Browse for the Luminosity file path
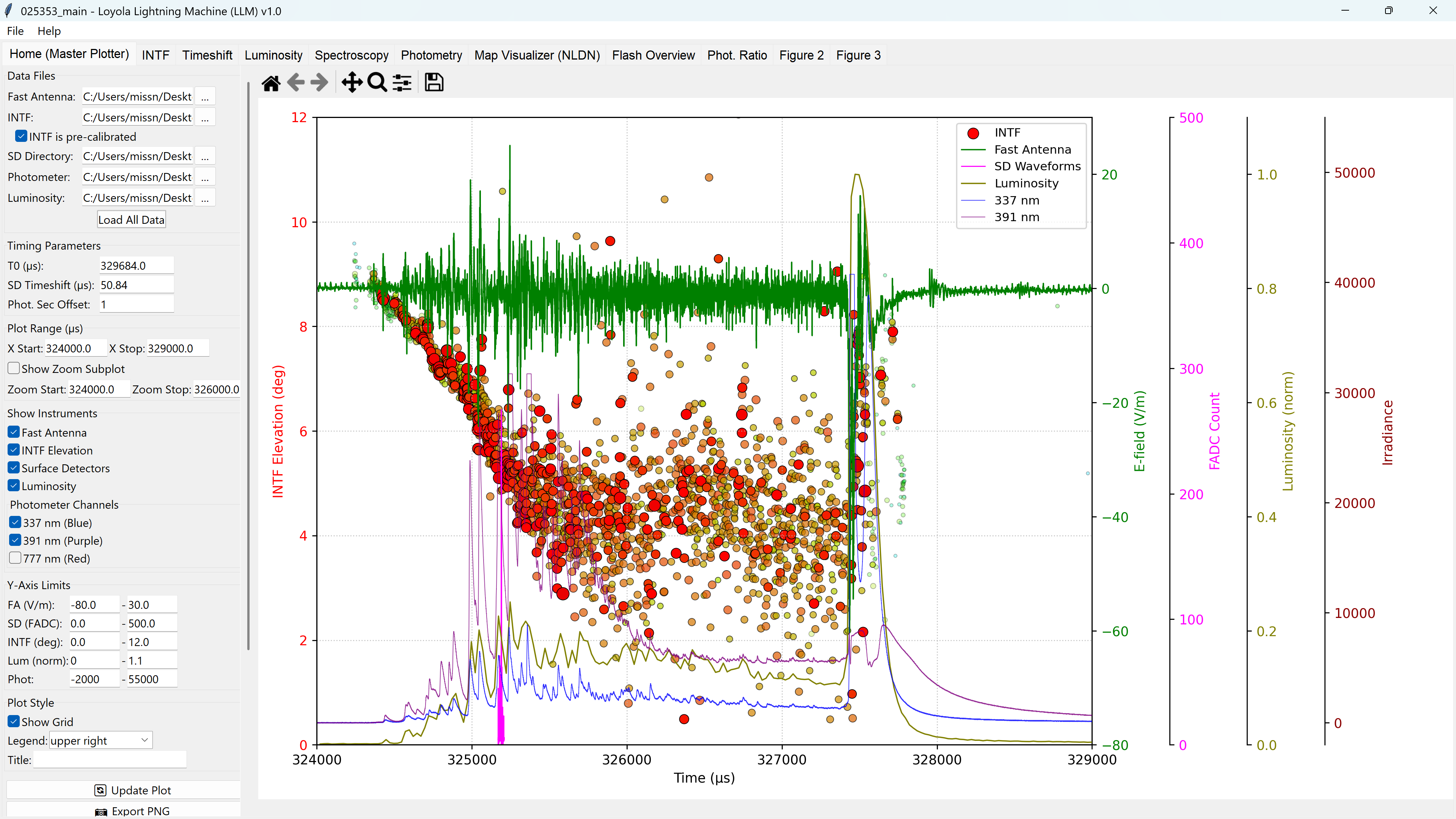1456x819 pixels. tap(204, 198)
